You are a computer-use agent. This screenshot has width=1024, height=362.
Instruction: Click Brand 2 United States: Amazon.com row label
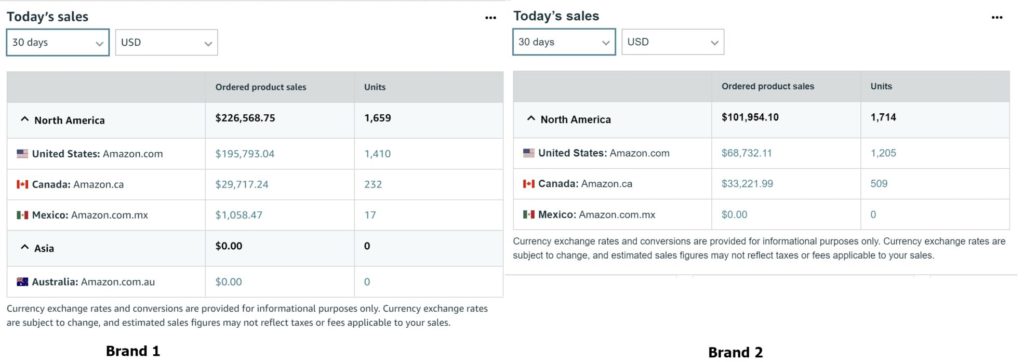coord(604,153)
